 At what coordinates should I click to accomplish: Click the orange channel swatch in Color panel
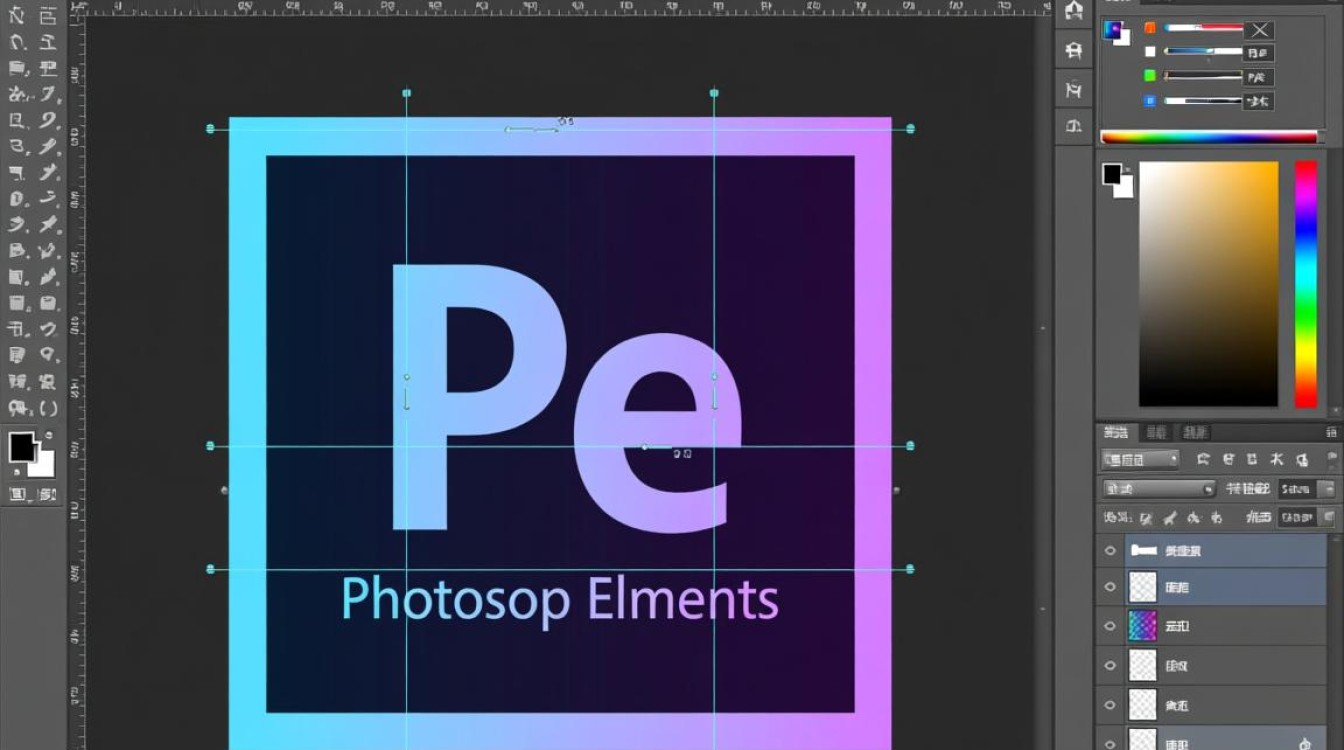(1150, 28)
